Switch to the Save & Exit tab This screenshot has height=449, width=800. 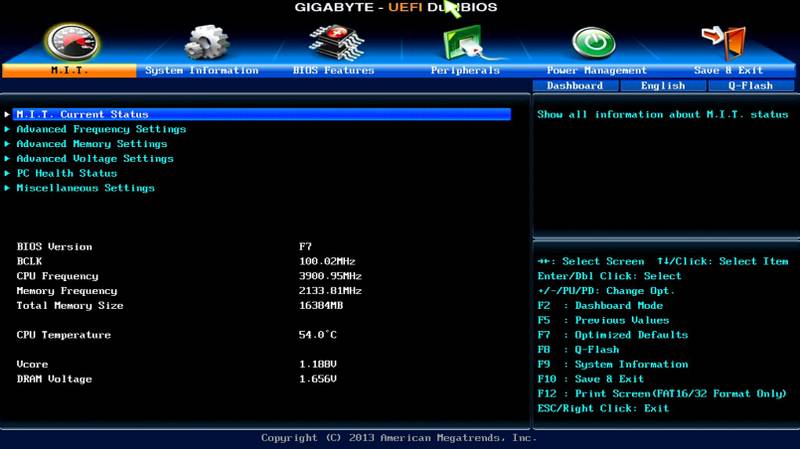728,70
